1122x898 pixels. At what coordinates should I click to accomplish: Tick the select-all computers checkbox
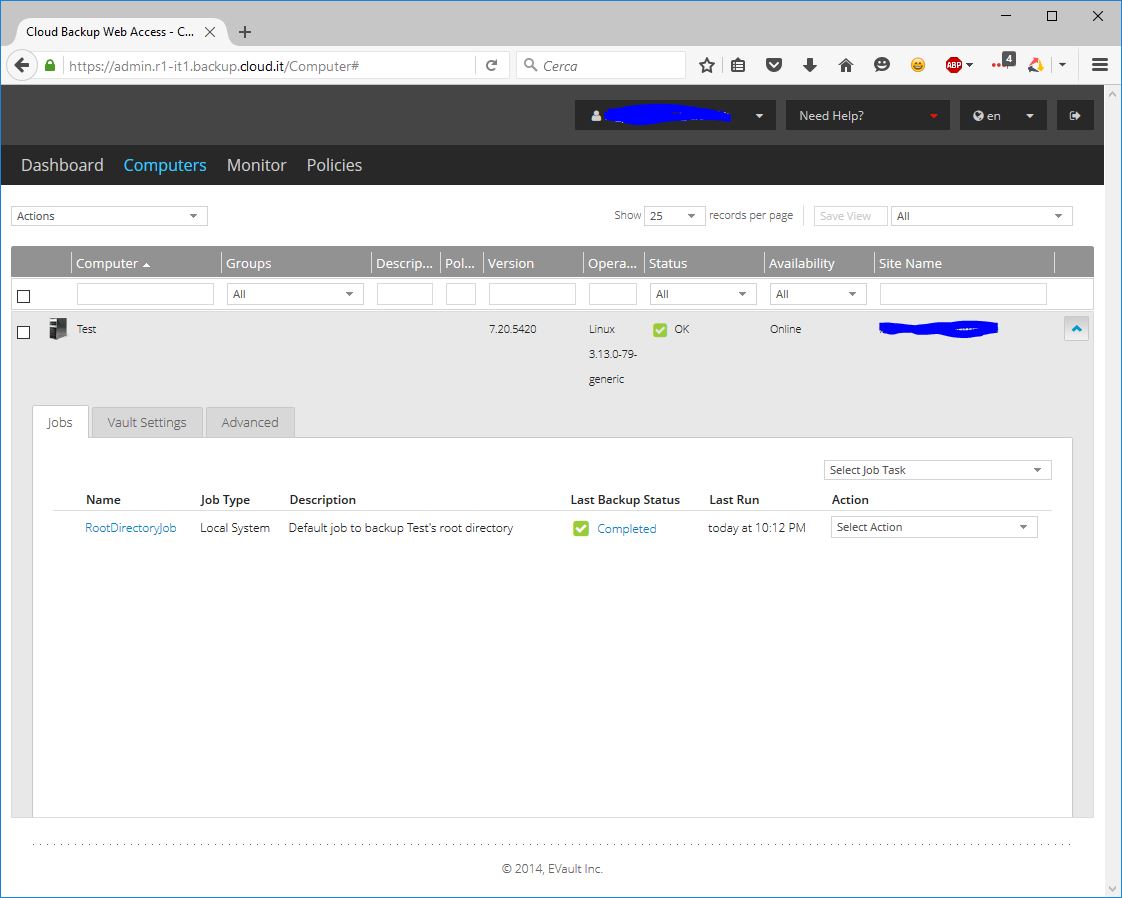coord(24,296)
